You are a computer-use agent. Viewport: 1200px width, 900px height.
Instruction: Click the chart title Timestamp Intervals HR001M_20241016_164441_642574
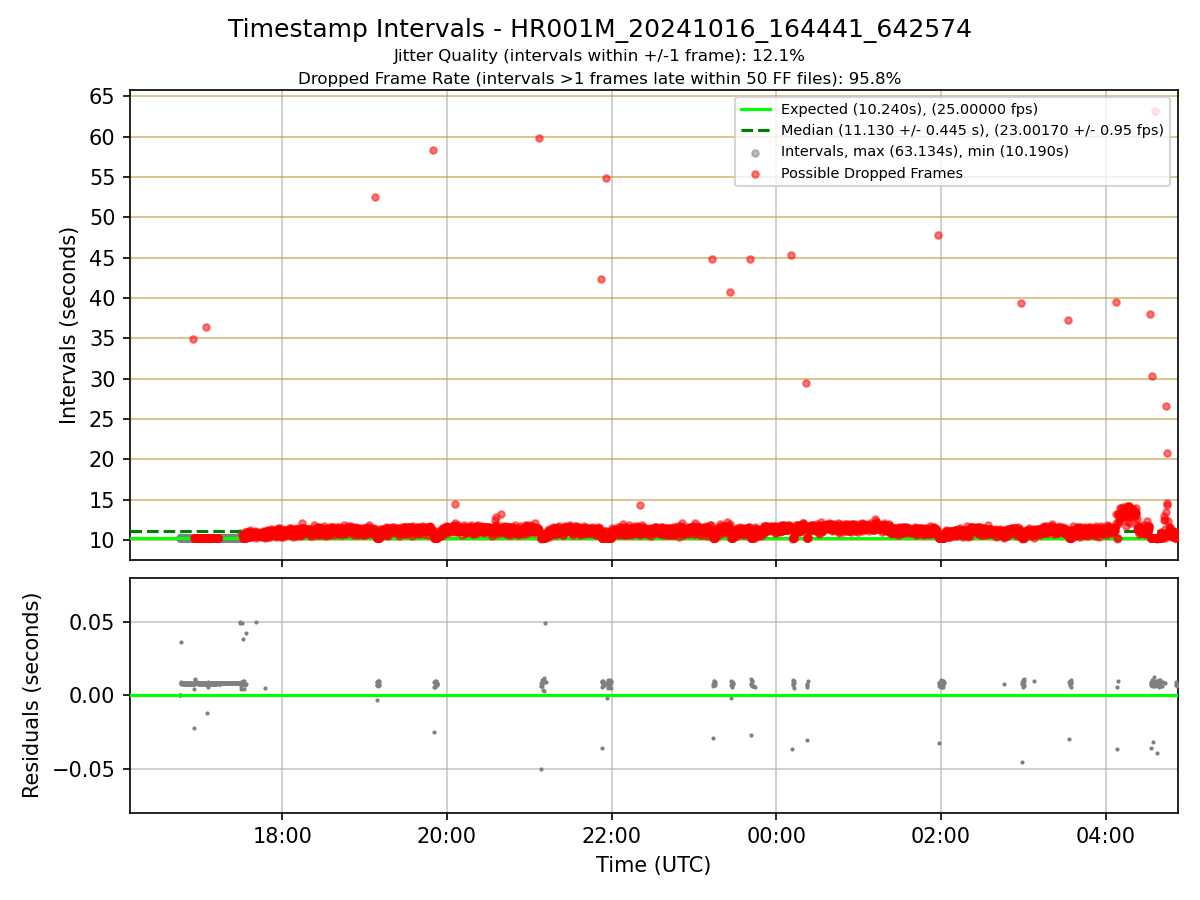[600, 29]
